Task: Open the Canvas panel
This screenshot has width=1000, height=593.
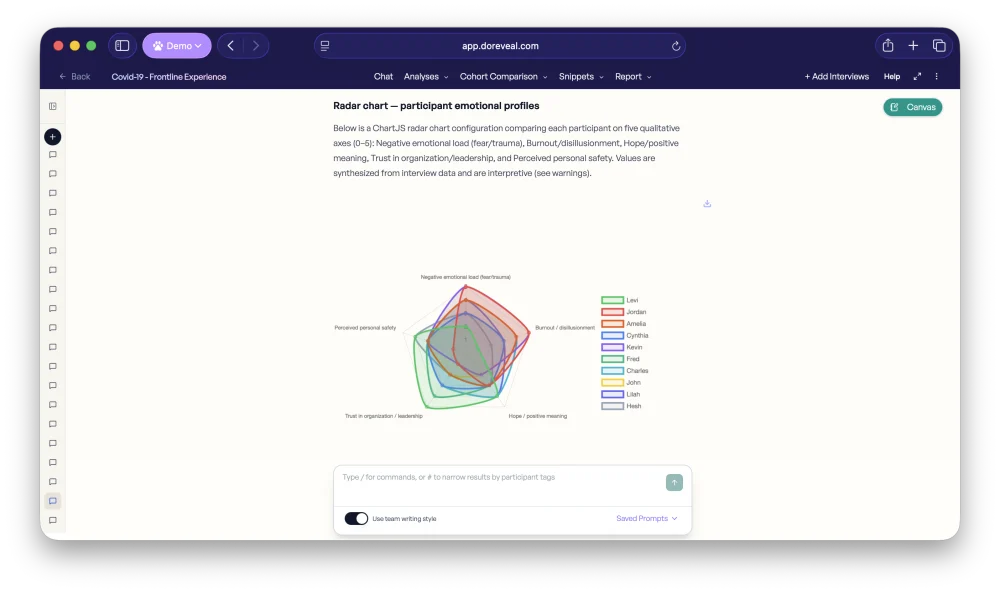Action: [x=913, y=107]
